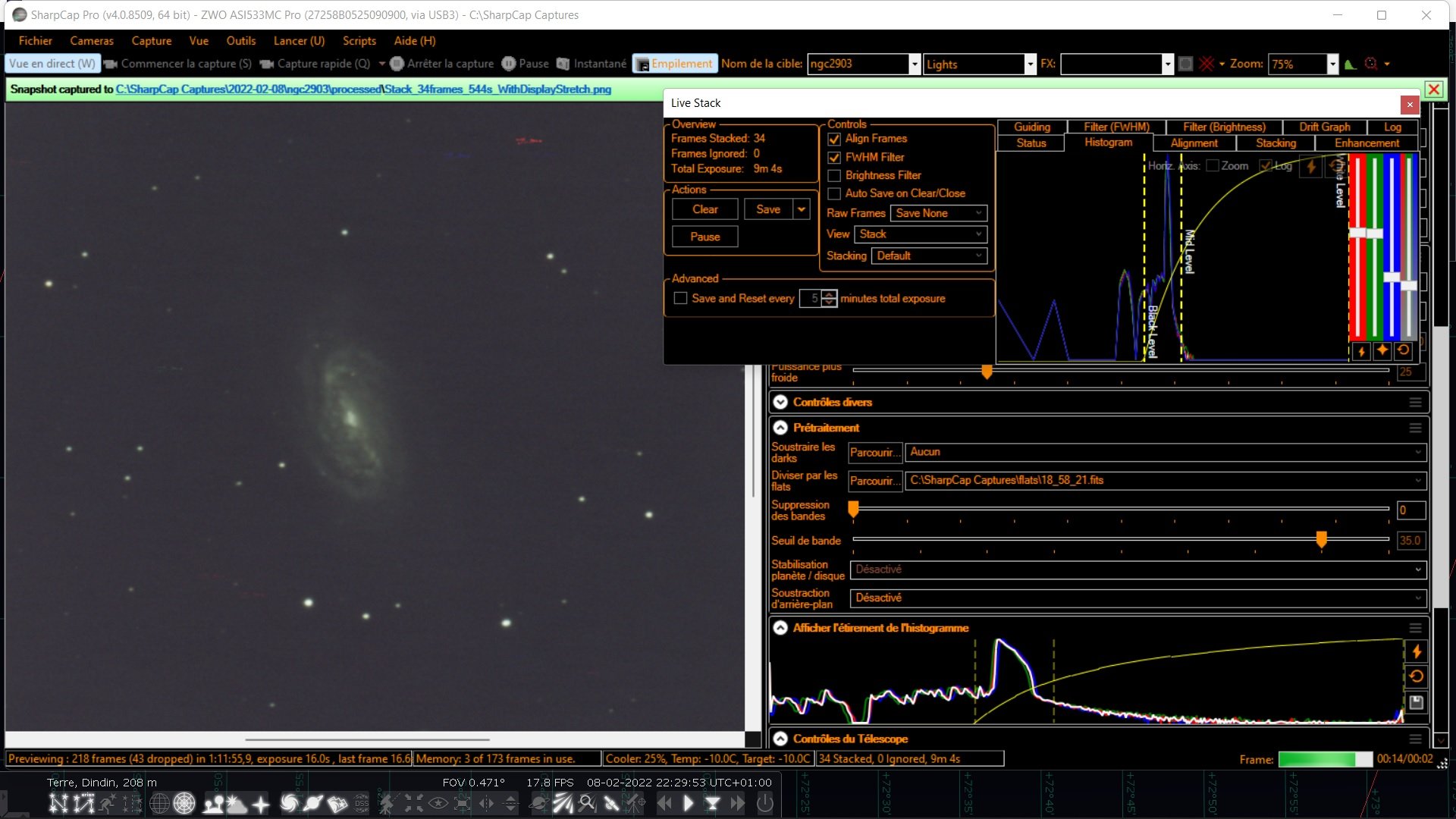This screenshot has width=1456, height=819.
Task: Collapse the Prétraitement section
Action: click(x=780, y=428)
